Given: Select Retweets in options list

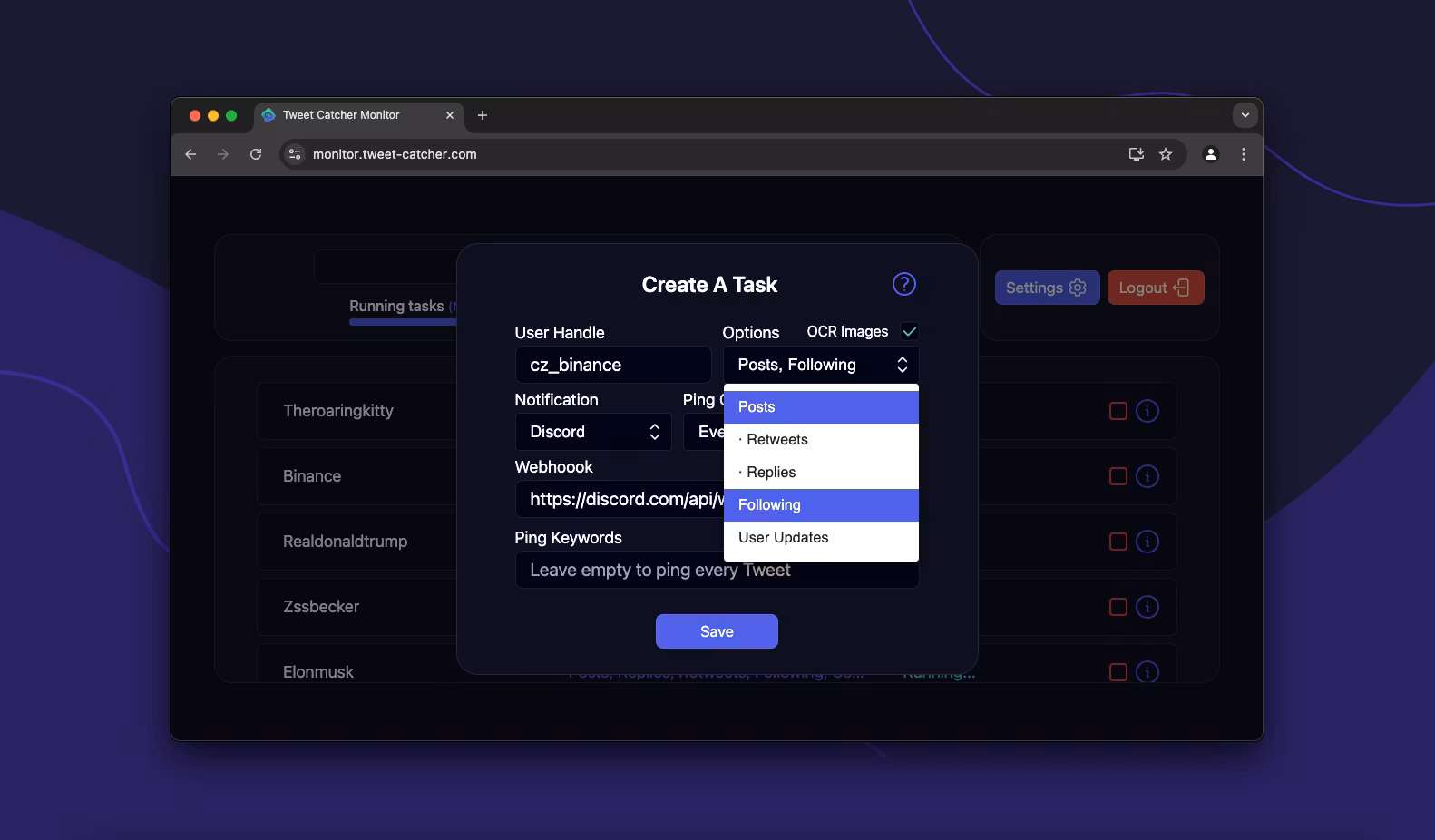Looking at the screenshot, I should pyautogui.click(x=776, y=440).
